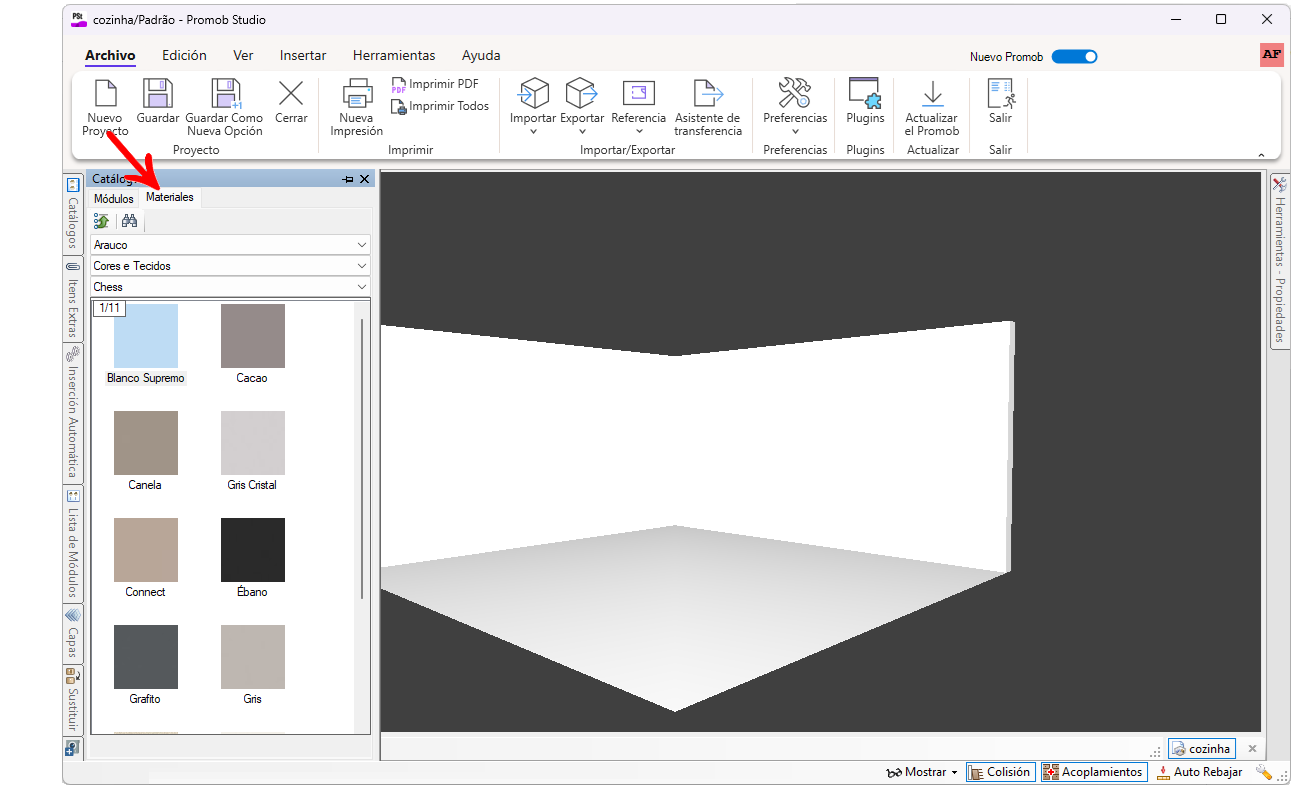Viewport: 1307px width, 788px height.
Task: Open the Capas side panel
Action: point(72,634)
